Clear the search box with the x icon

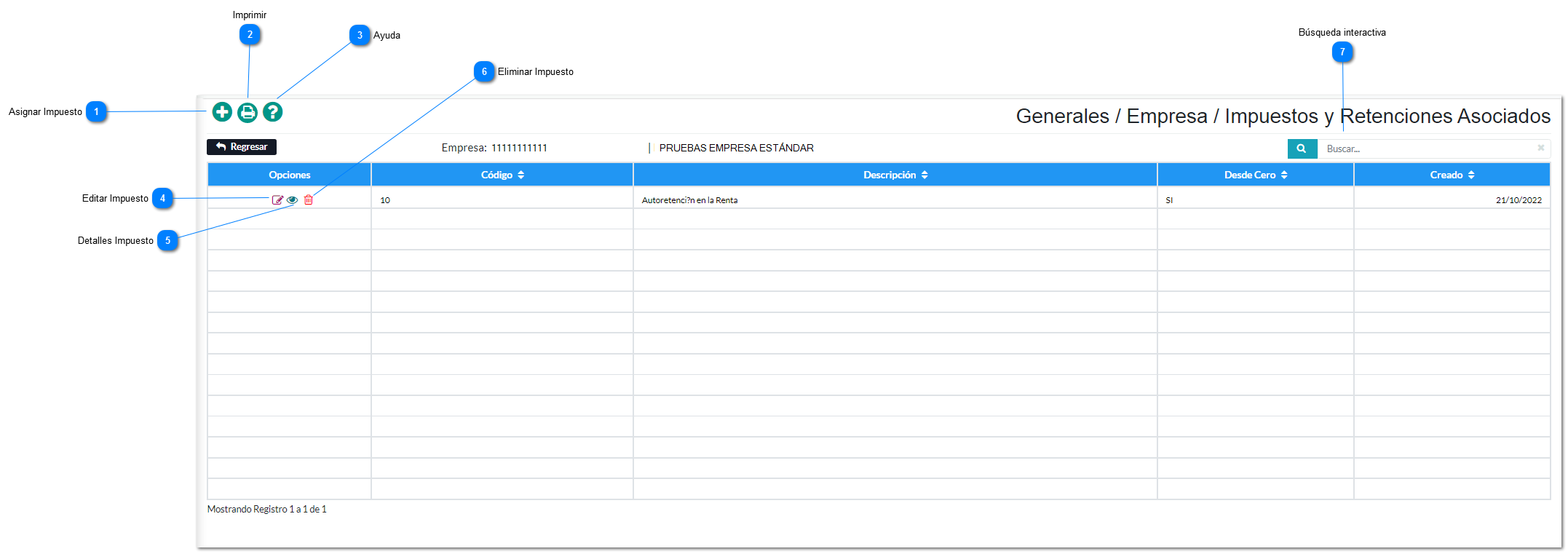pos(1540,148)
